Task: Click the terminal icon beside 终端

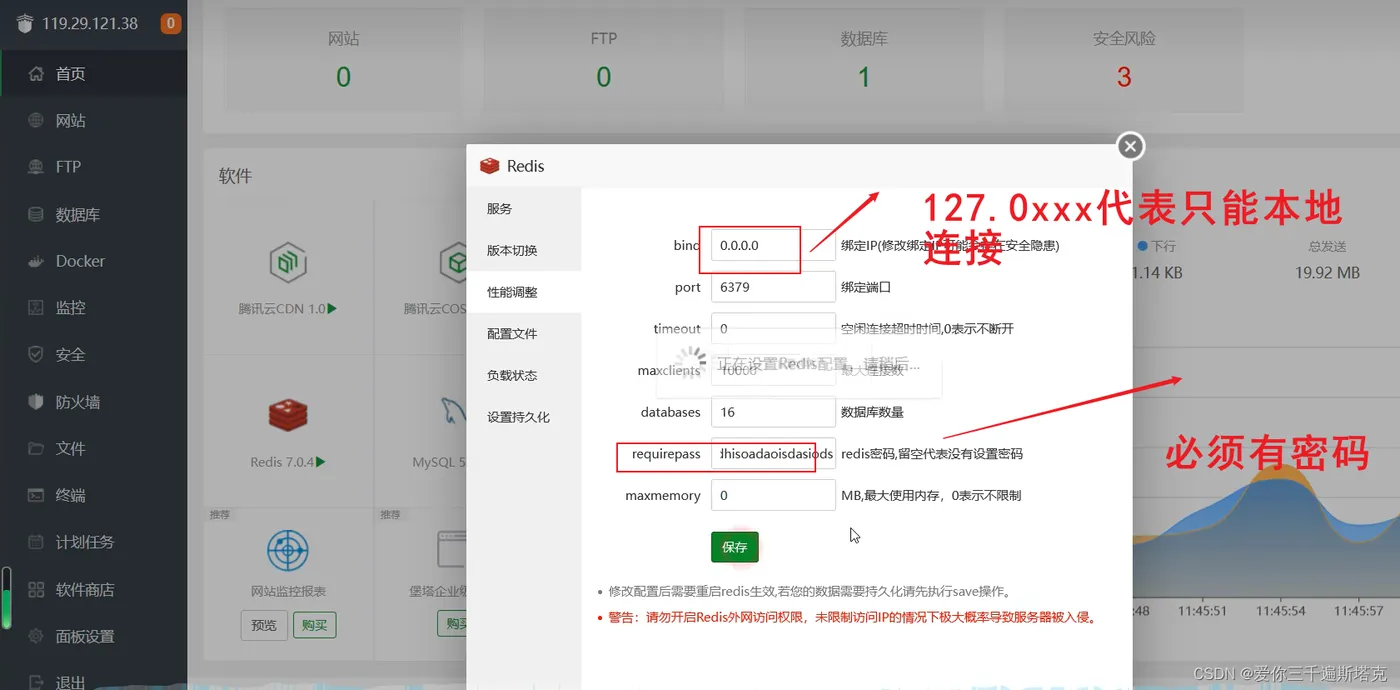Action: 36,495
